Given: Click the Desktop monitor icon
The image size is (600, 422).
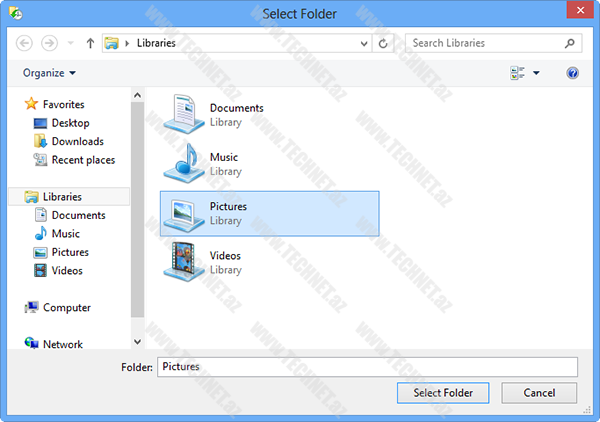Looking at the screenshot, I should (40, 123).
